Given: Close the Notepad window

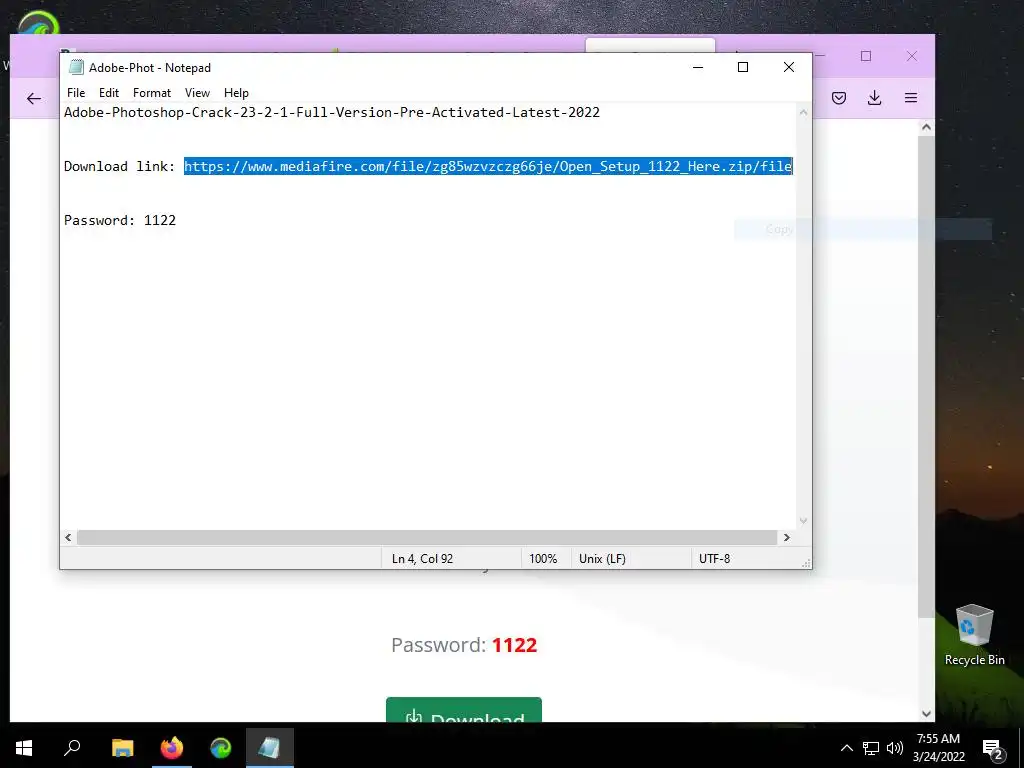Looking at the screenshot, I should (789, 67).
